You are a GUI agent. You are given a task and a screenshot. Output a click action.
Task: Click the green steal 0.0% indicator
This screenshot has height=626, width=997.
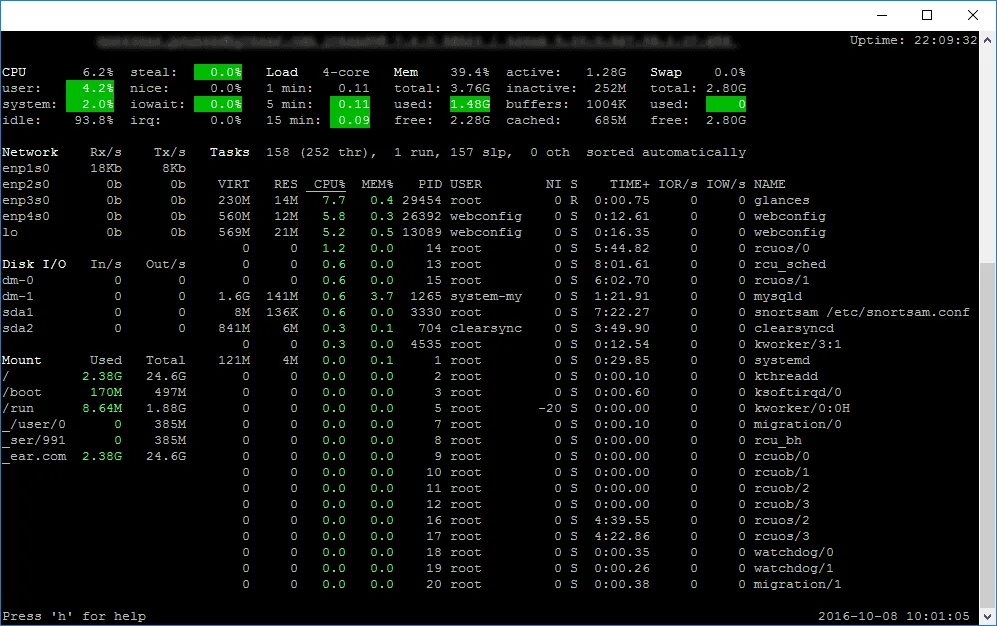click(218, 72)
